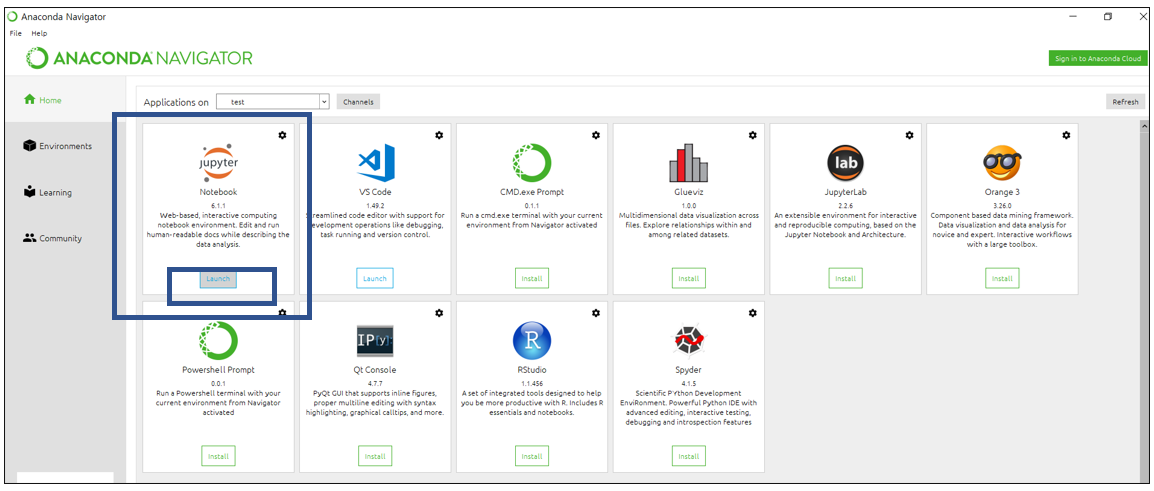Viewport: 1154px width, 491px height.
Task: Click the Glueviz description text
Action: 689,225
